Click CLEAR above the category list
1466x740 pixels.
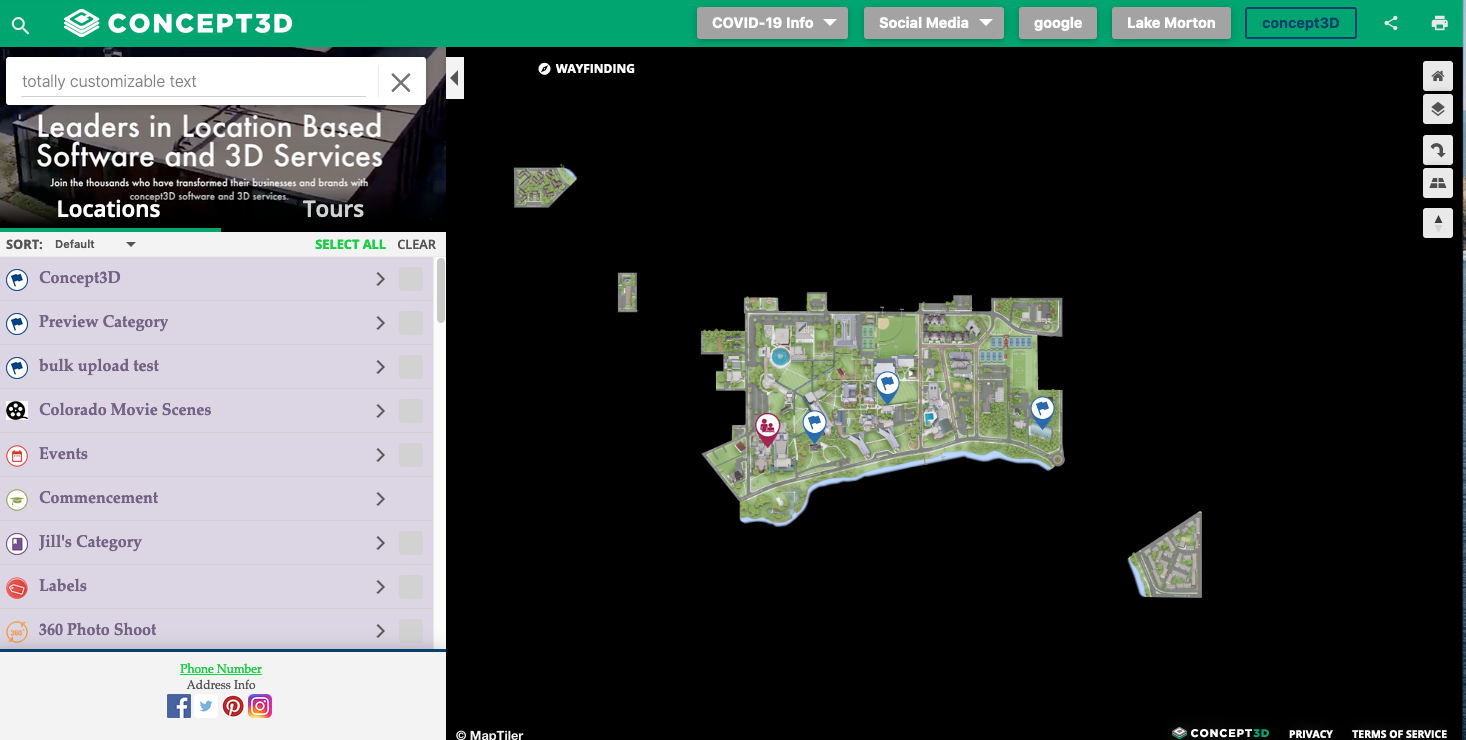click(417, 244)
